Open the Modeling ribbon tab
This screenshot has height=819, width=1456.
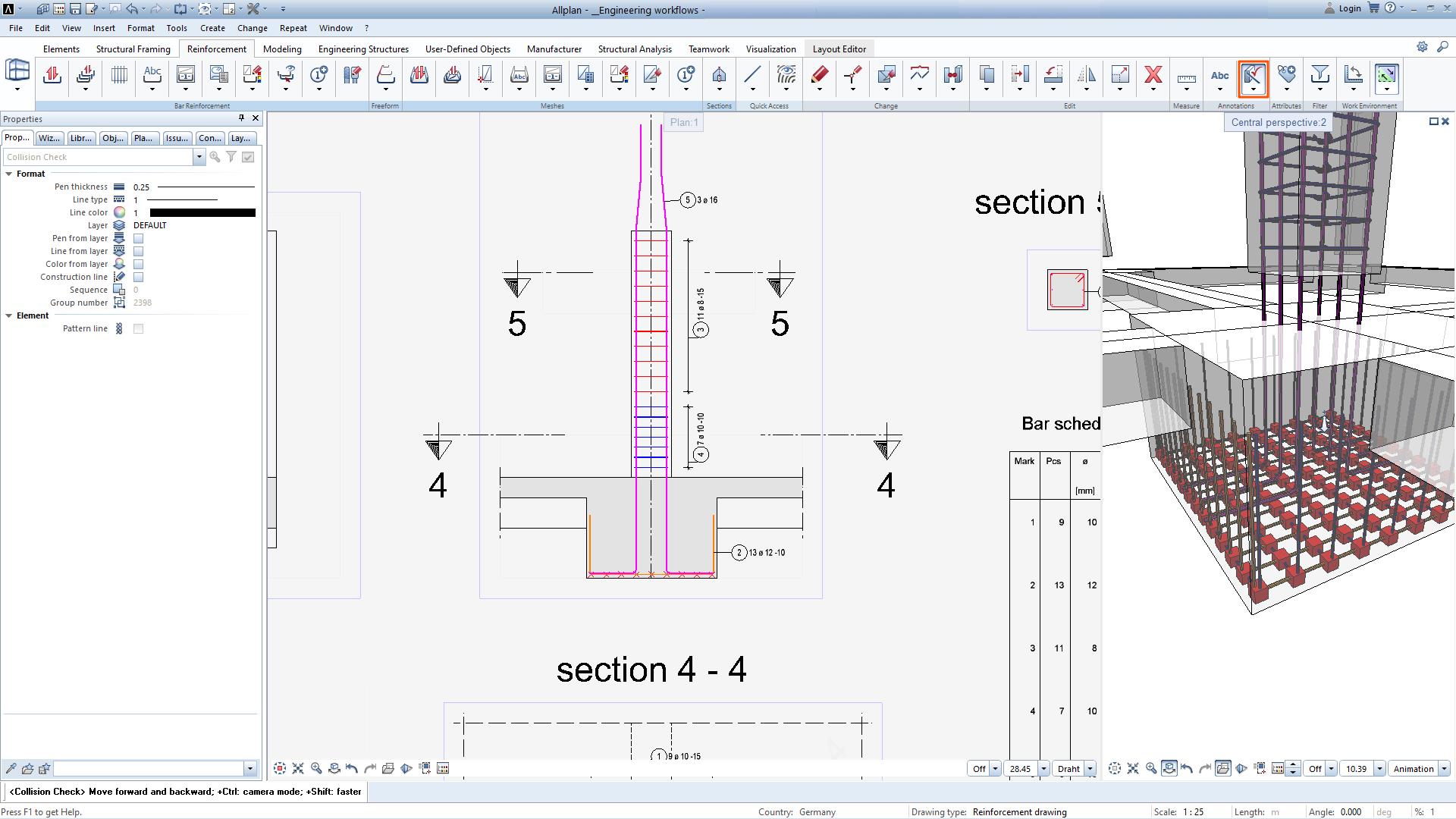coord(282,49)
